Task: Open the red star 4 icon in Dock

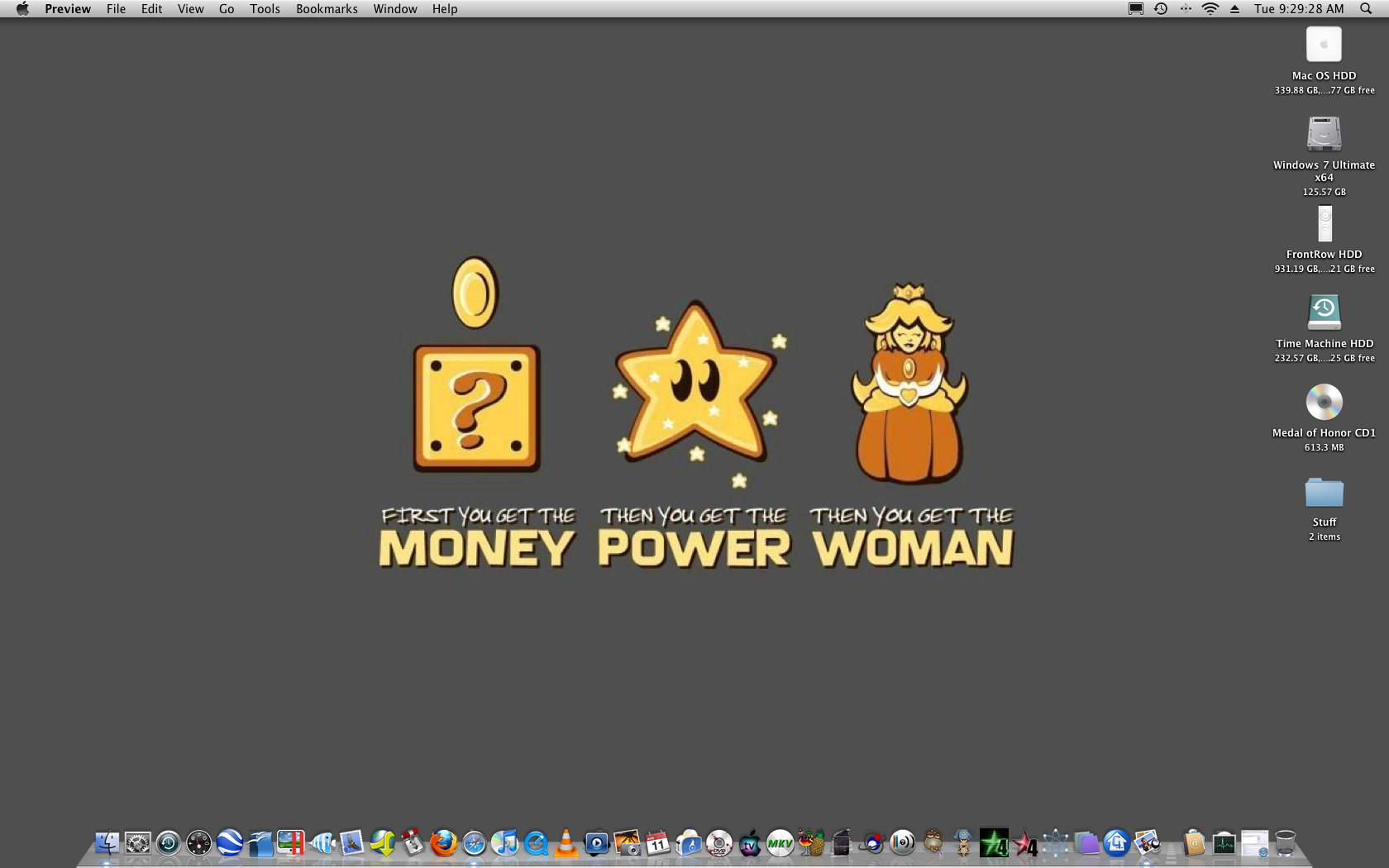Action: pos(1024,843)
